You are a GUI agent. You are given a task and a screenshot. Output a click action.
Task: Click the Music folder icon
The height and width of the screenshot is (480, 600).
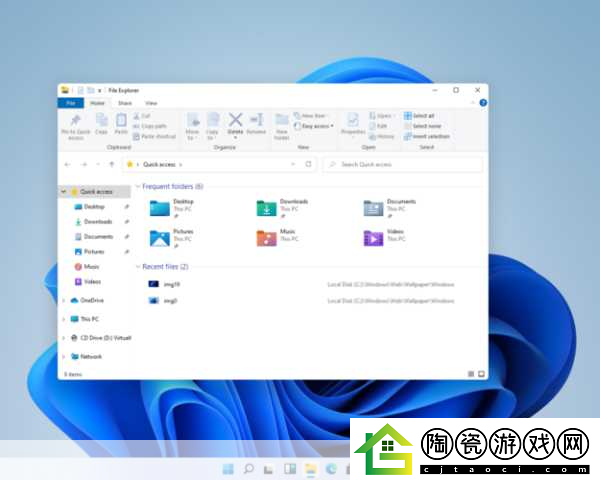(x=266, y=238)
